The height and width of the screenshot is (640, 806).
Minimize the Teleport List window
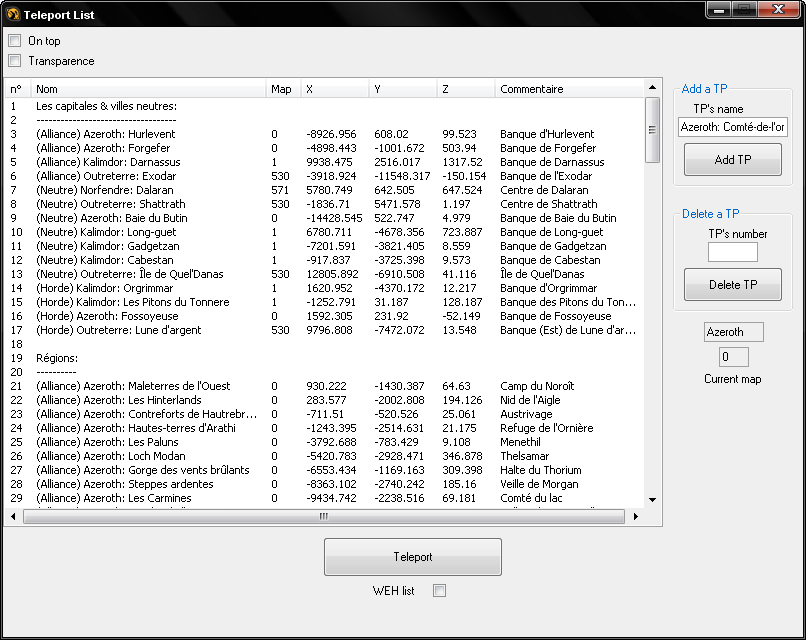tap(719, 10)
